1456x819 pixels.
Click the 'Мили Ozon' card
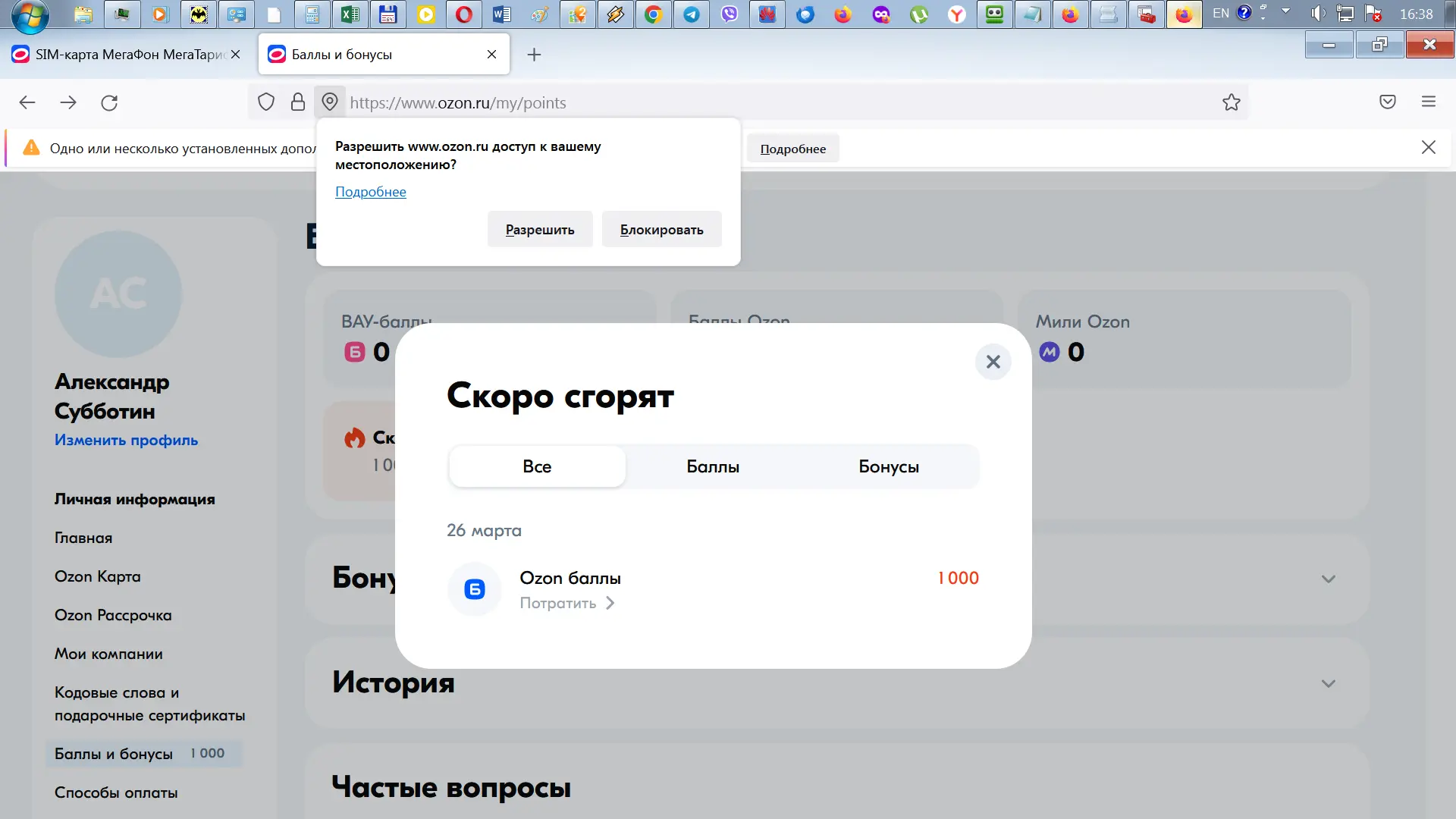pyautogui.click(x=1185, y=338)
